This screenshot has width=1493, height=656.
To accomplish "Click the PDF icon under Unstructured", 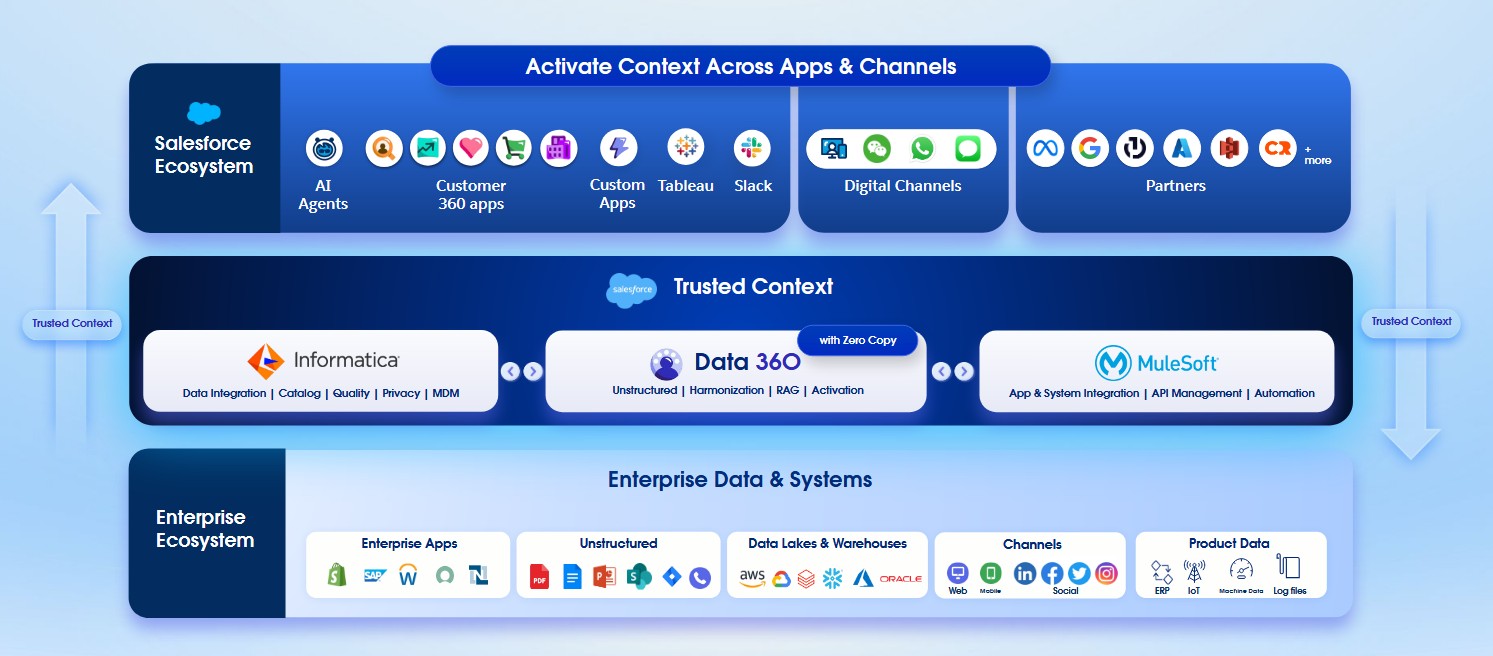I will click(x=539, y=577).
